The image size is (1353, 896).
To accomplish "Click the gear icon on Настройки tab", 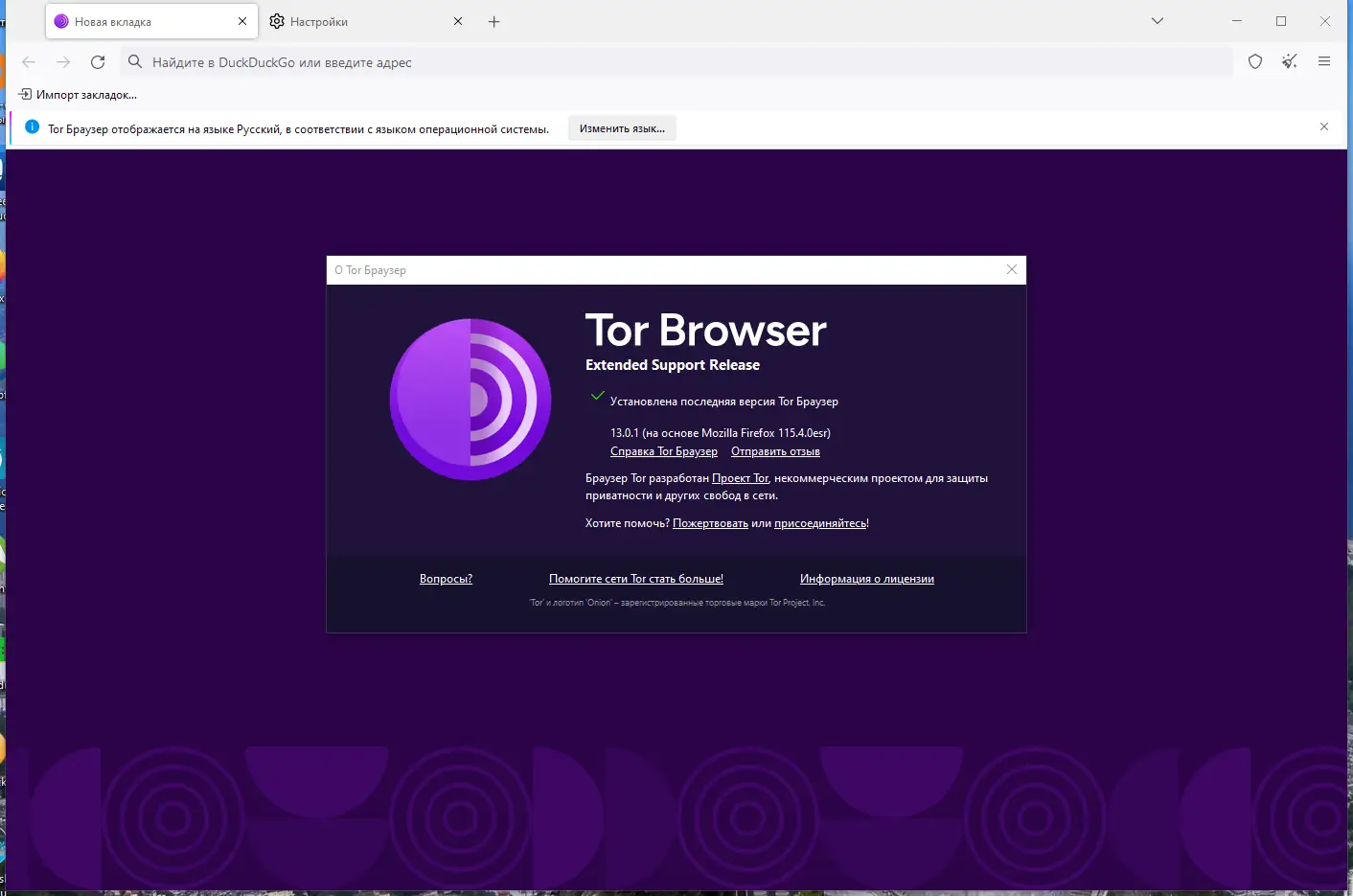I will 277,21.
